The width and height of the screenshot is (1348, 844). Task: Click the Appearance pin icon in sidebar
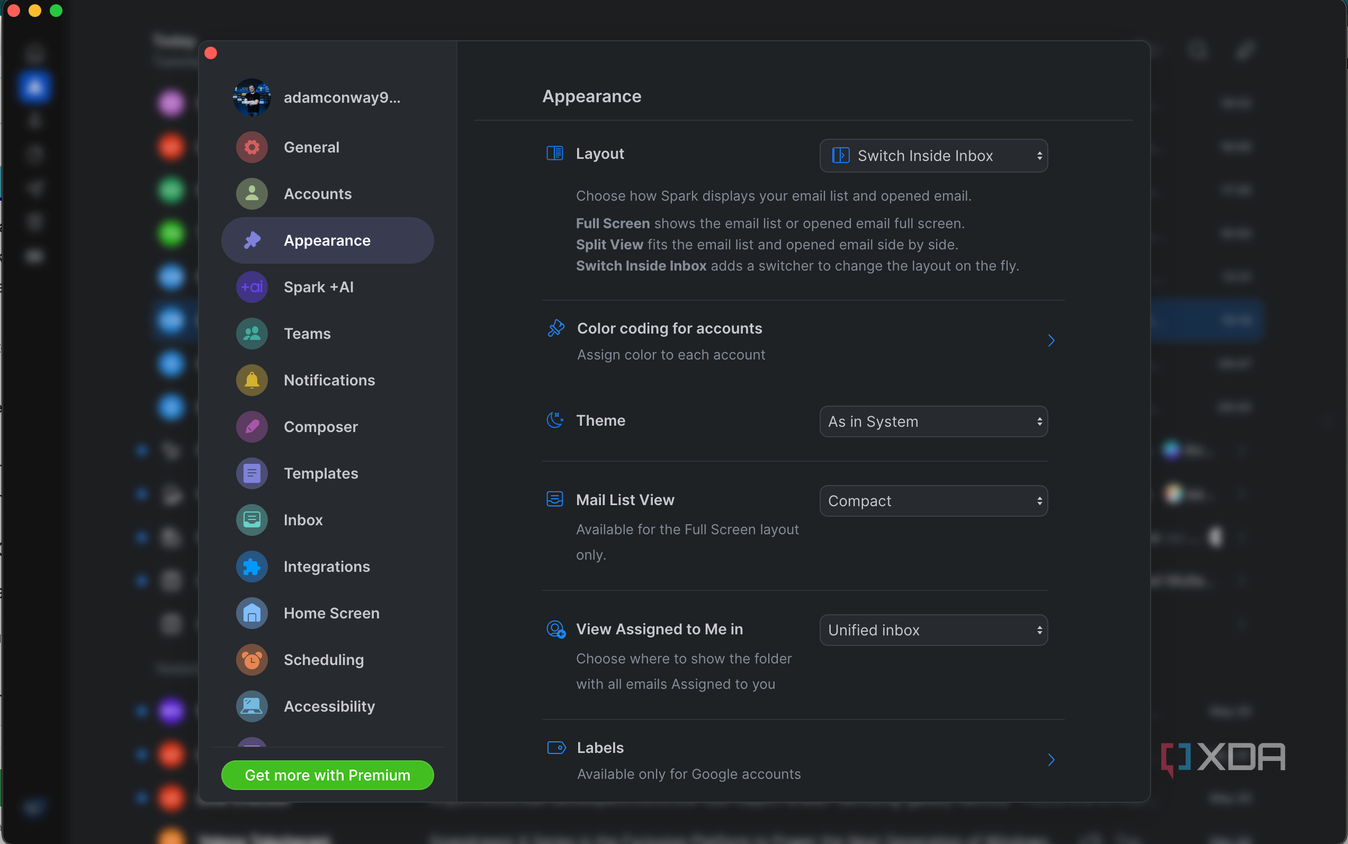pos(252,240)
